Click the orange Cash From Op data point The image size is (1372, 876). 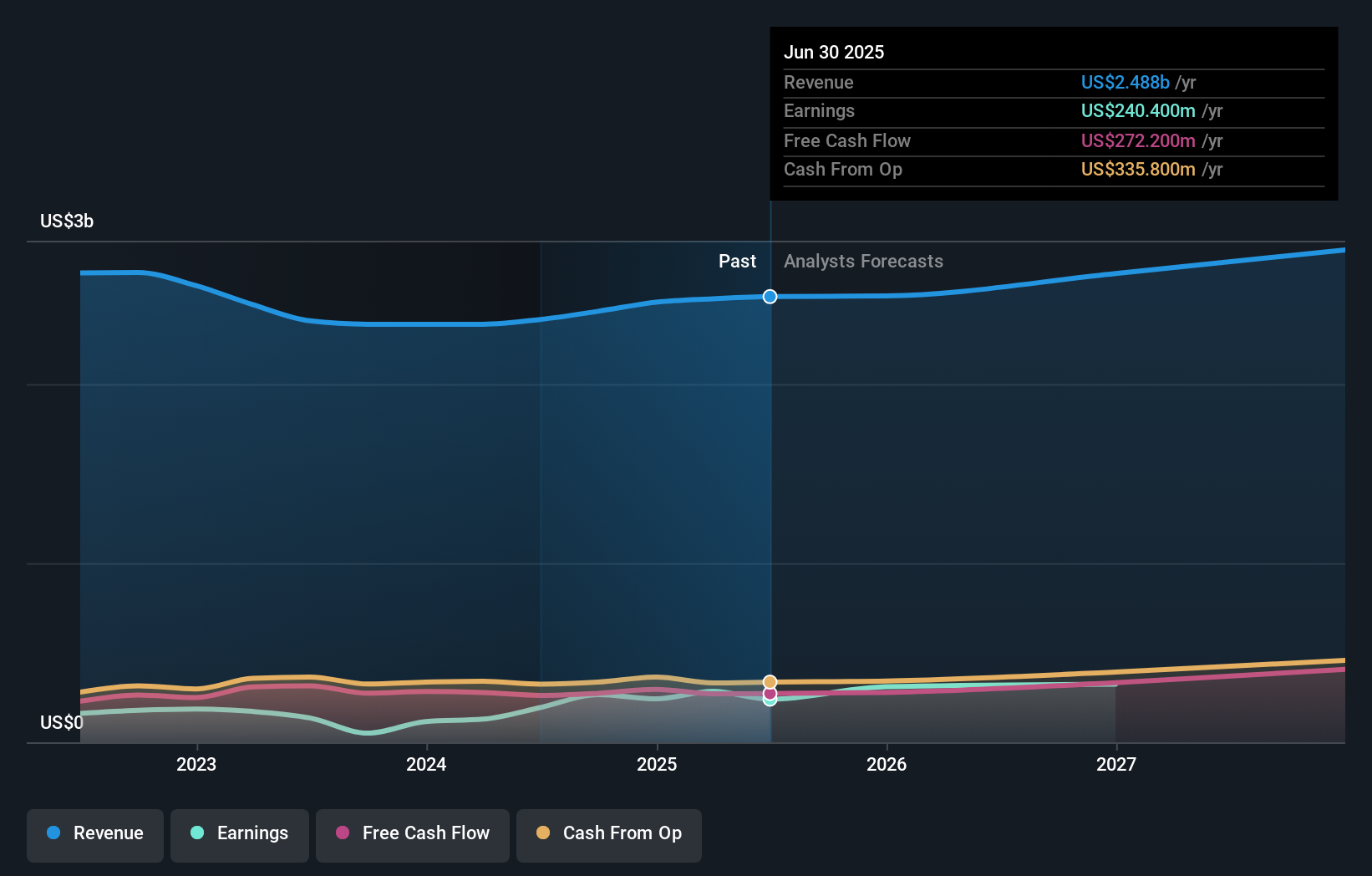coord(770,682)
